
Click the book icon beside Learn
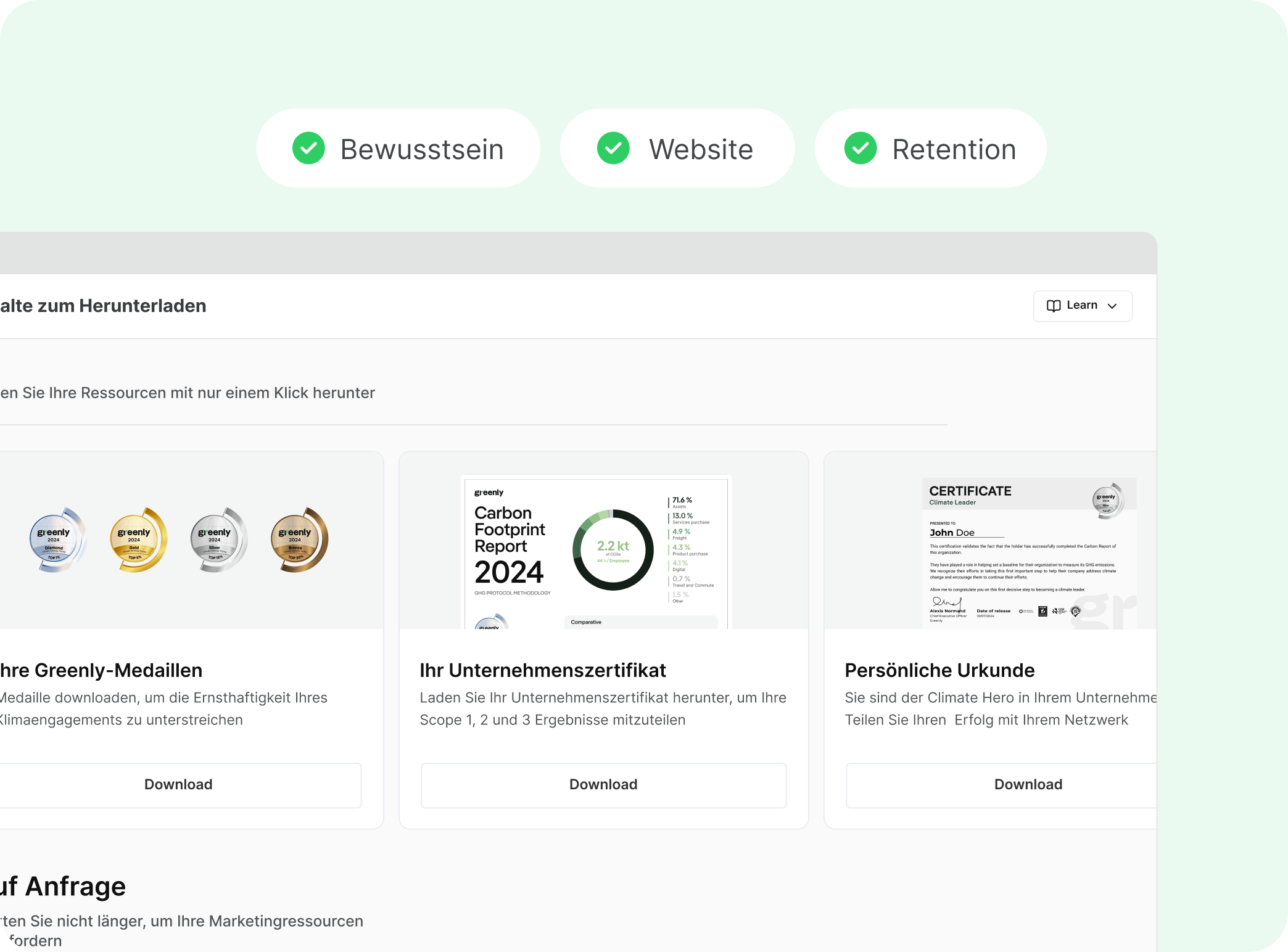1054,306
